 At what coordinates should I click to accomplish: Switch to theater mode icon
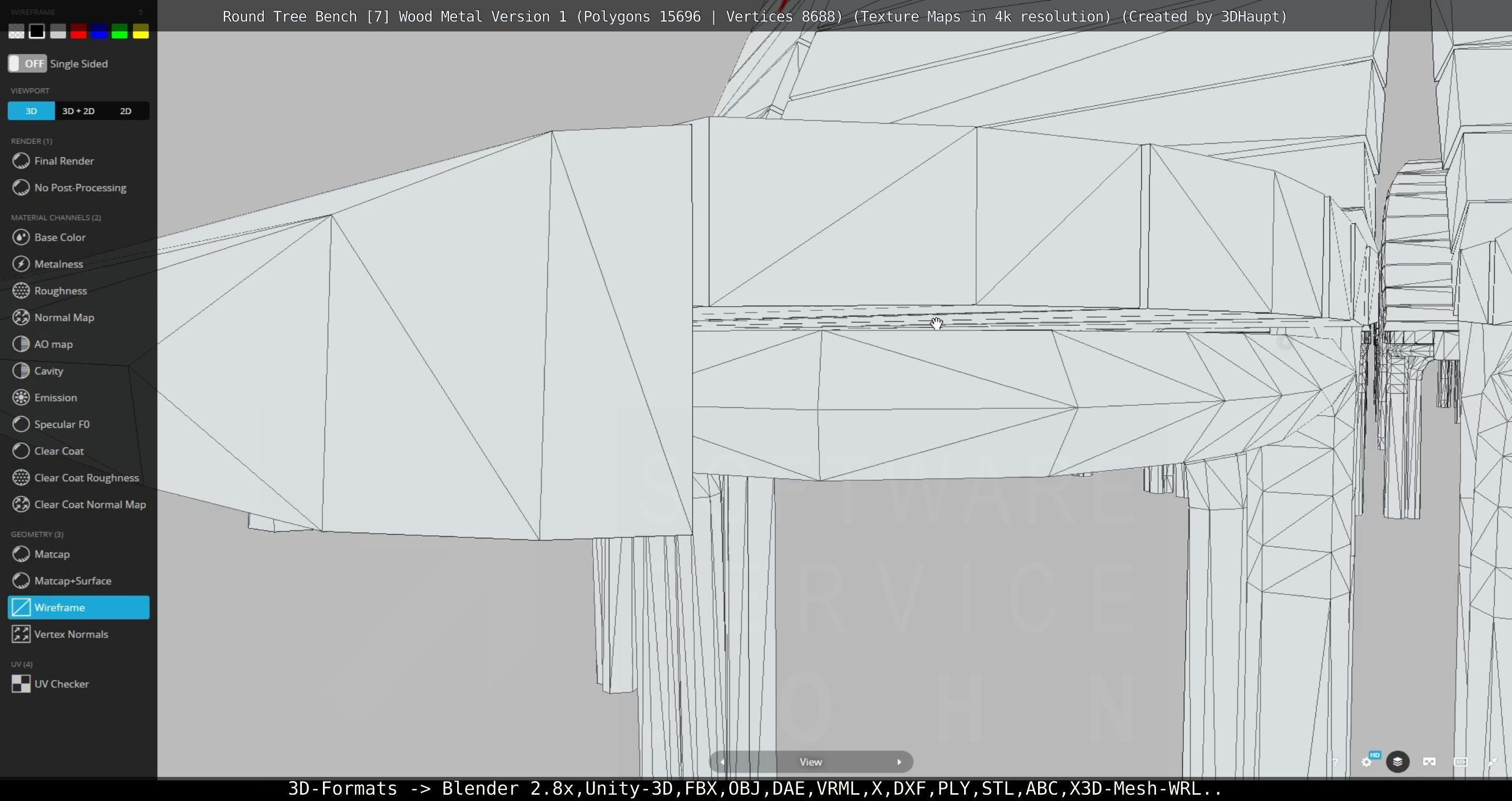click(1461, 762)
